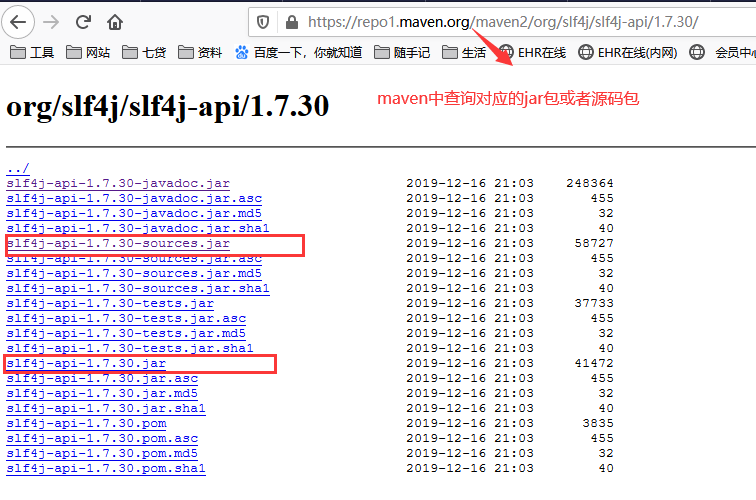Click file size value 41472

(x=594, y=363)
